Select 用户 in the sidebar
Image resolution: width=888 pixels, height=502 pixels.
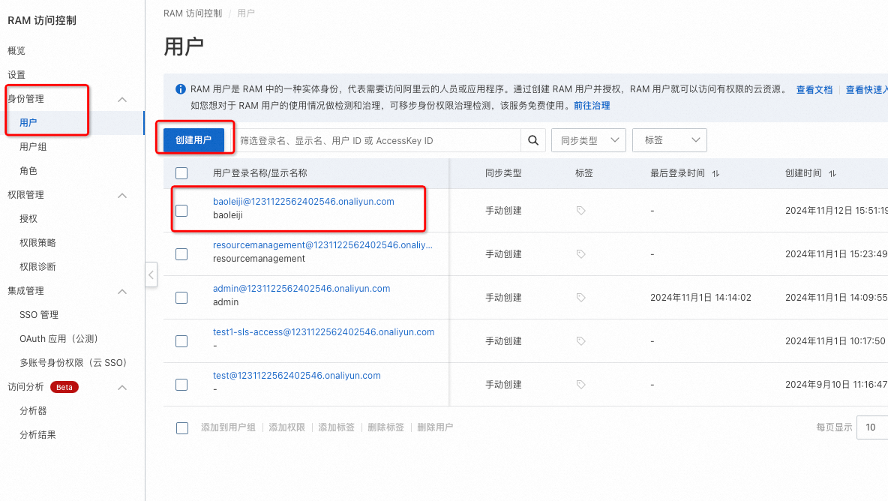[x=28, y=122]
